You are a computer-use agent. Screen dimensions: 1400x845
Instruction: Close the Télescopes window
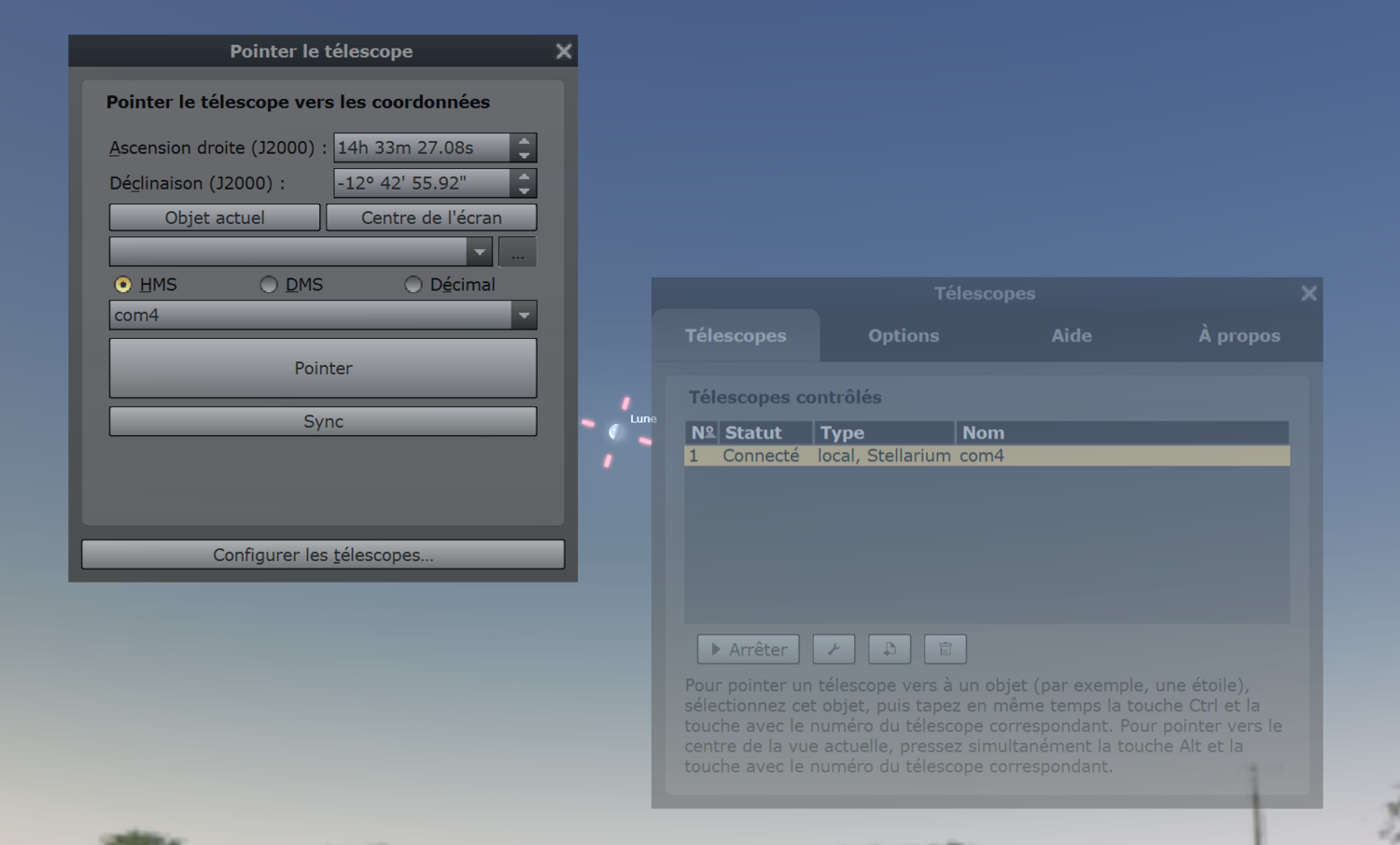(1309, 293)
